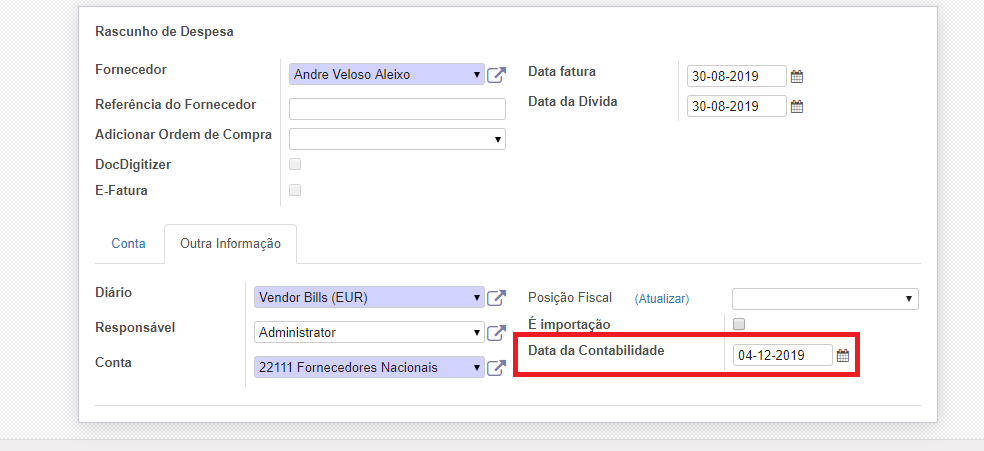This screenshot has height=451, width=984.
Task: Enable the DocDigitizer checkbox
Action: [x=295, y=164]
